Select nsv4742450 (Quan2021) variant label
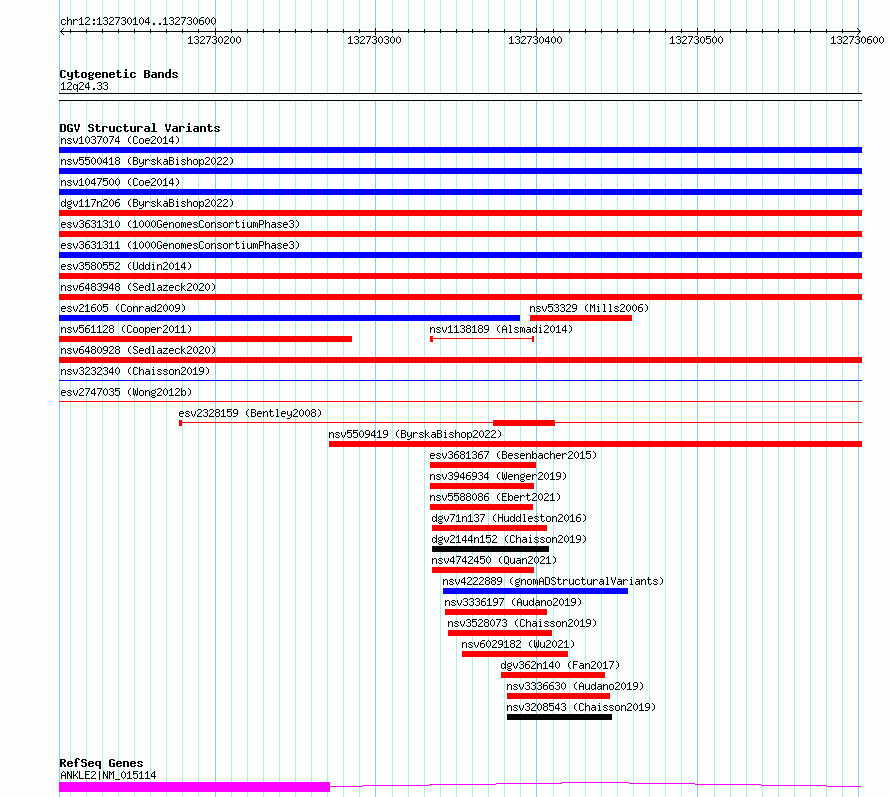Viewport: 890px width, 797px height. (494, 560)
